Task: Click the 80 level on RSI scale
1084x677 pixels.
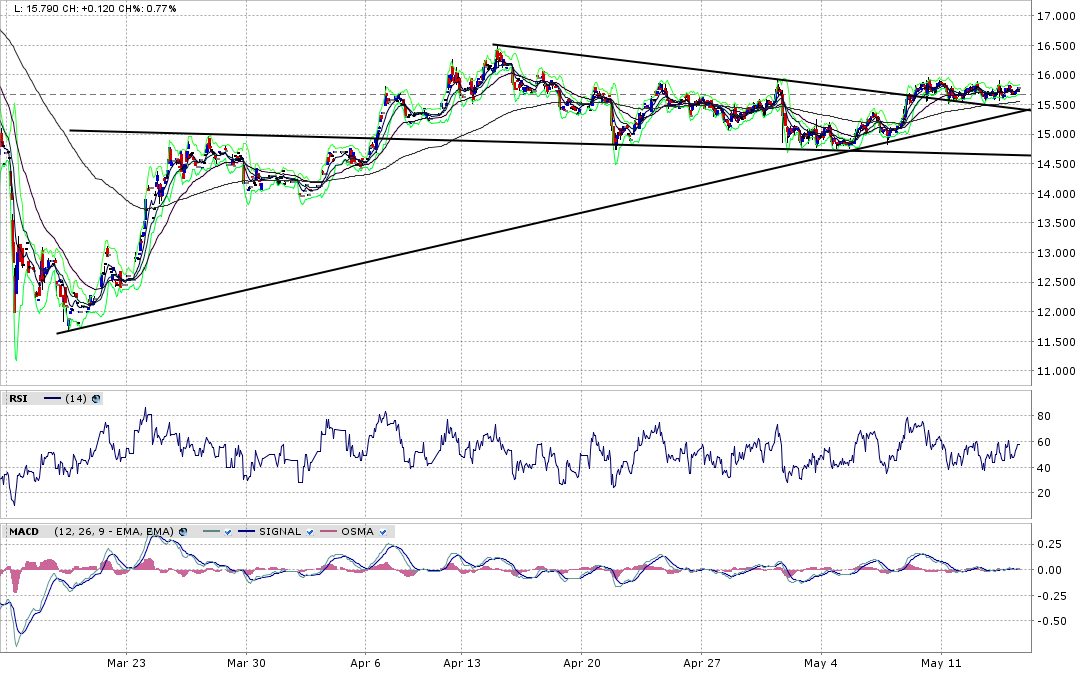Action: [1045, 416]
